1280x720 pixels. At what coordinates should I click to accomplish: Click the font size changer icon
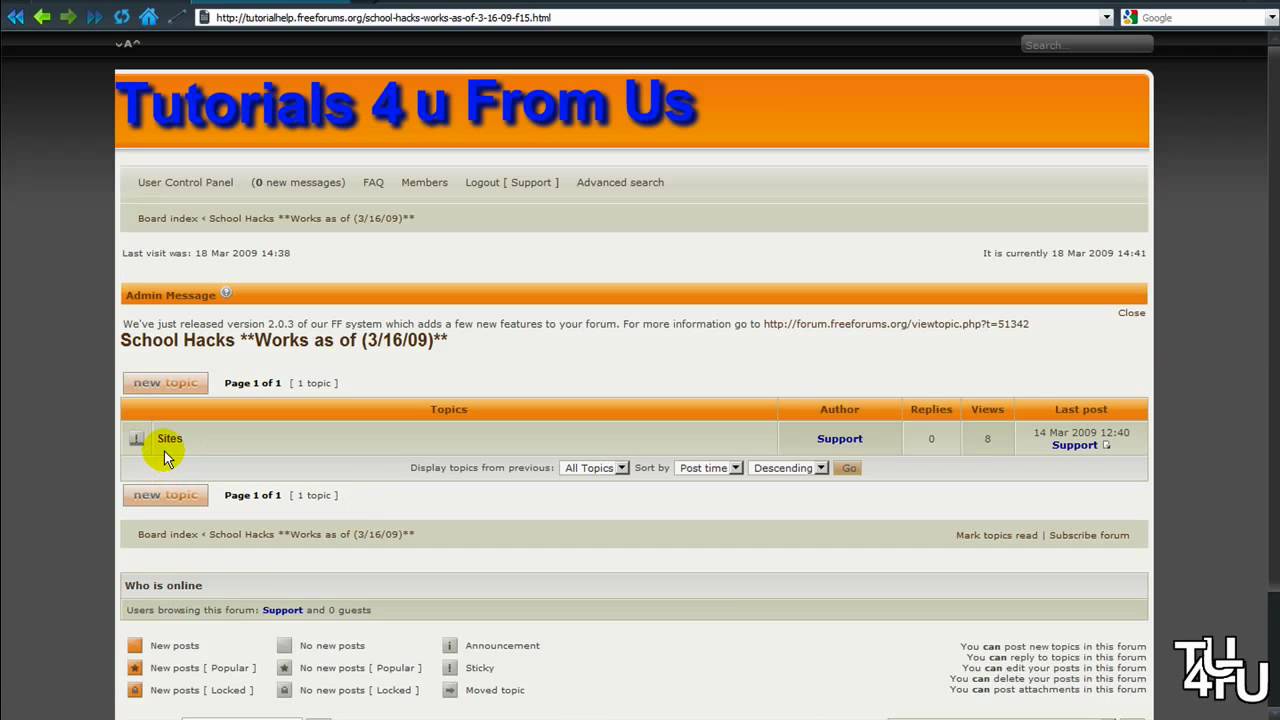point(127,44)
